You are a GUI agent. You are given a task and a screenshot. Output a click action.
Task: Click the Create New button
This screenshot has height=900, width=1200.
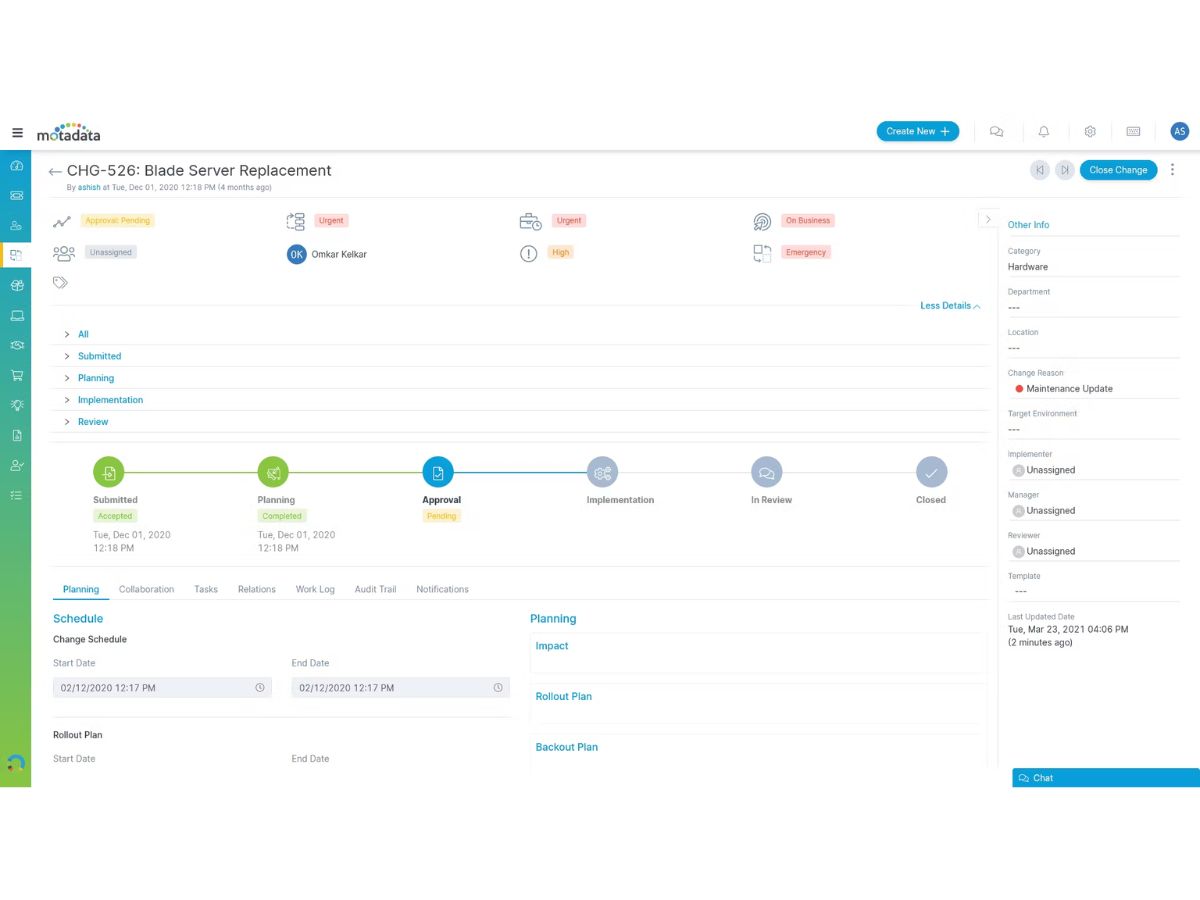(x=917, y=131)
